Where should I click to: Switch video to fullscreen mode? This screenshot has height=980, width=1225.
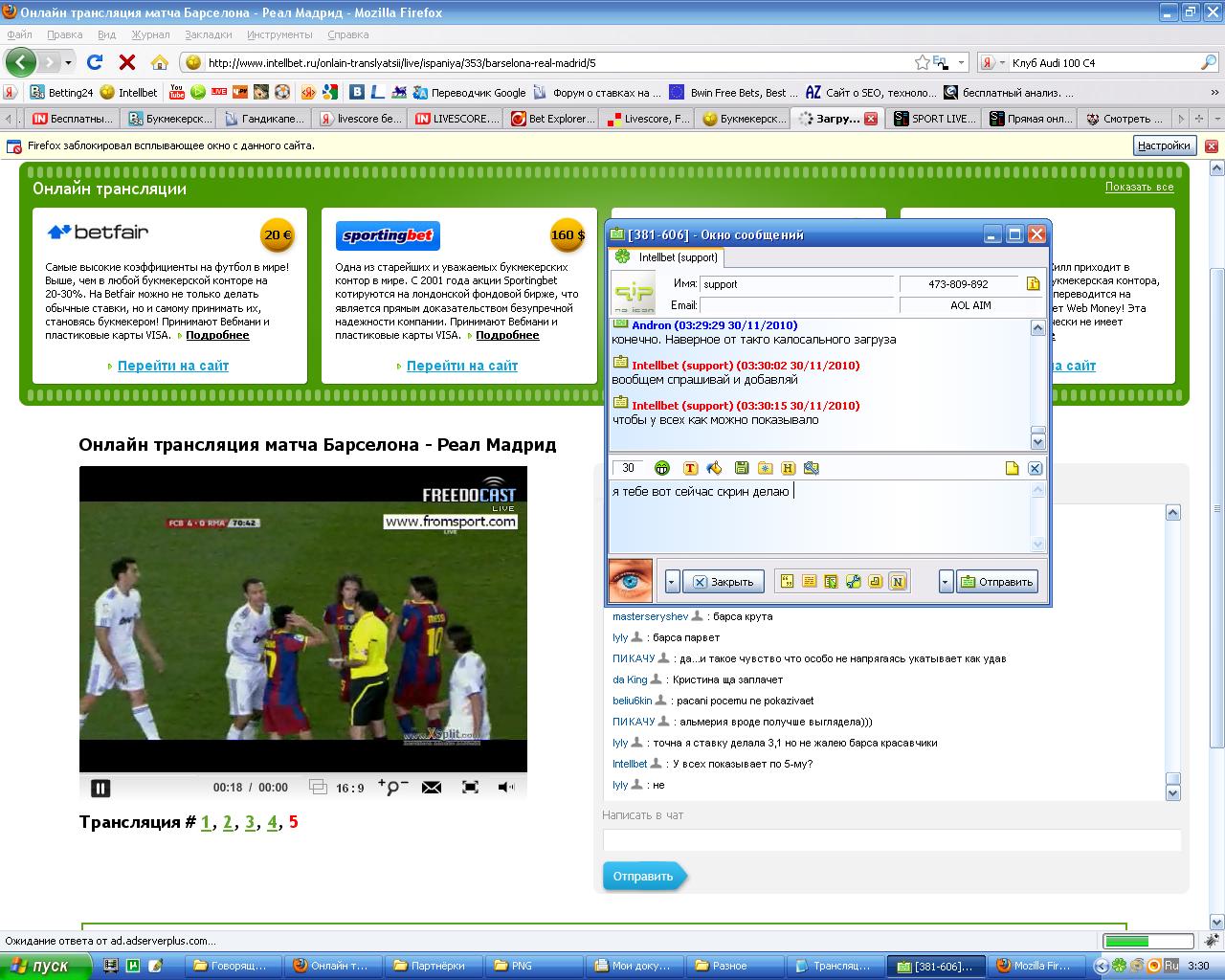[470, 787]
